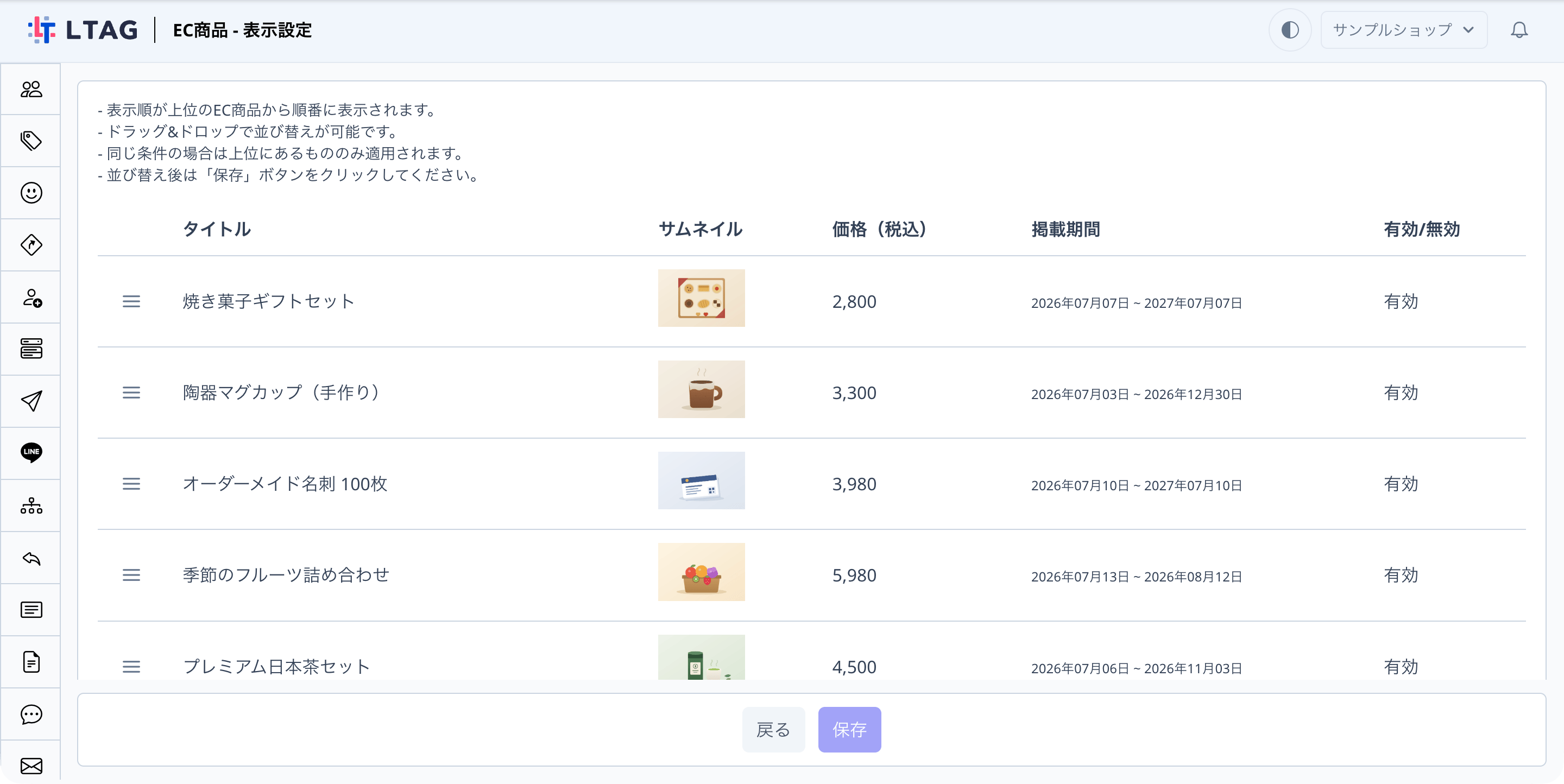This screenshot has height=784, width=1564.
Task: Open the document page sidebar icon
Action: (x=31, y=662)
